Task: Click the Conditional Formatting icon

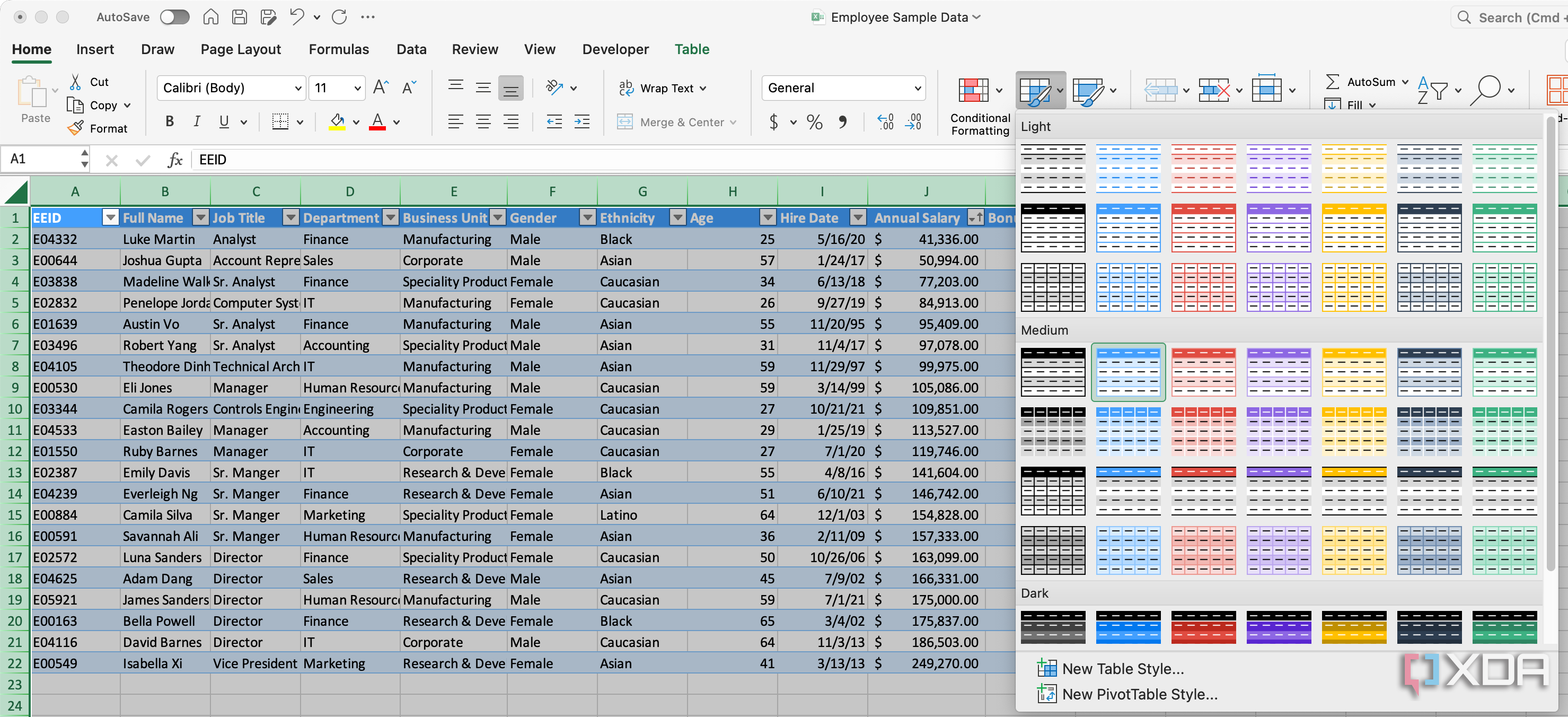Action: (x=973, y=90)
